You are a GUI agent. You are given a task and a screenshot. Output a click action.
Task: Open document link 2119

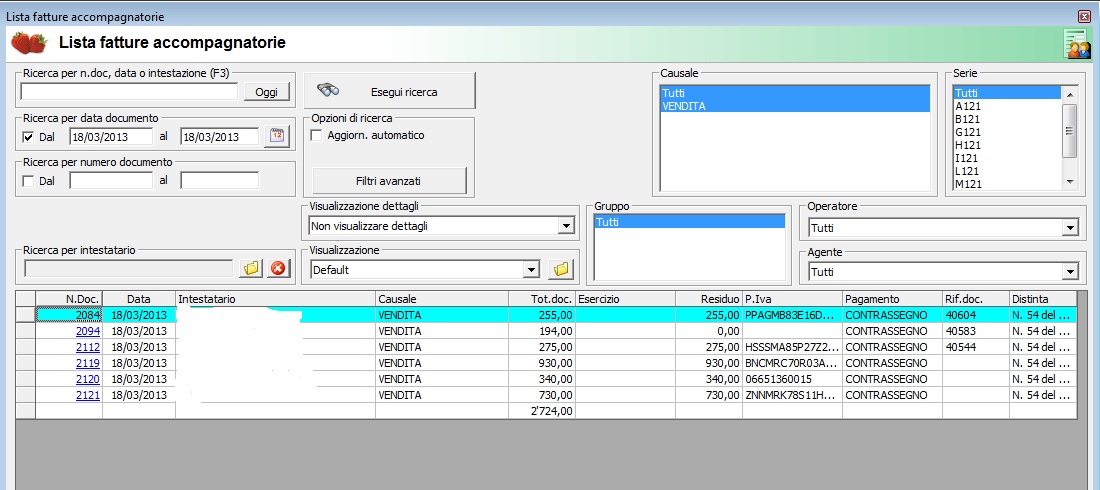(88, 363)
